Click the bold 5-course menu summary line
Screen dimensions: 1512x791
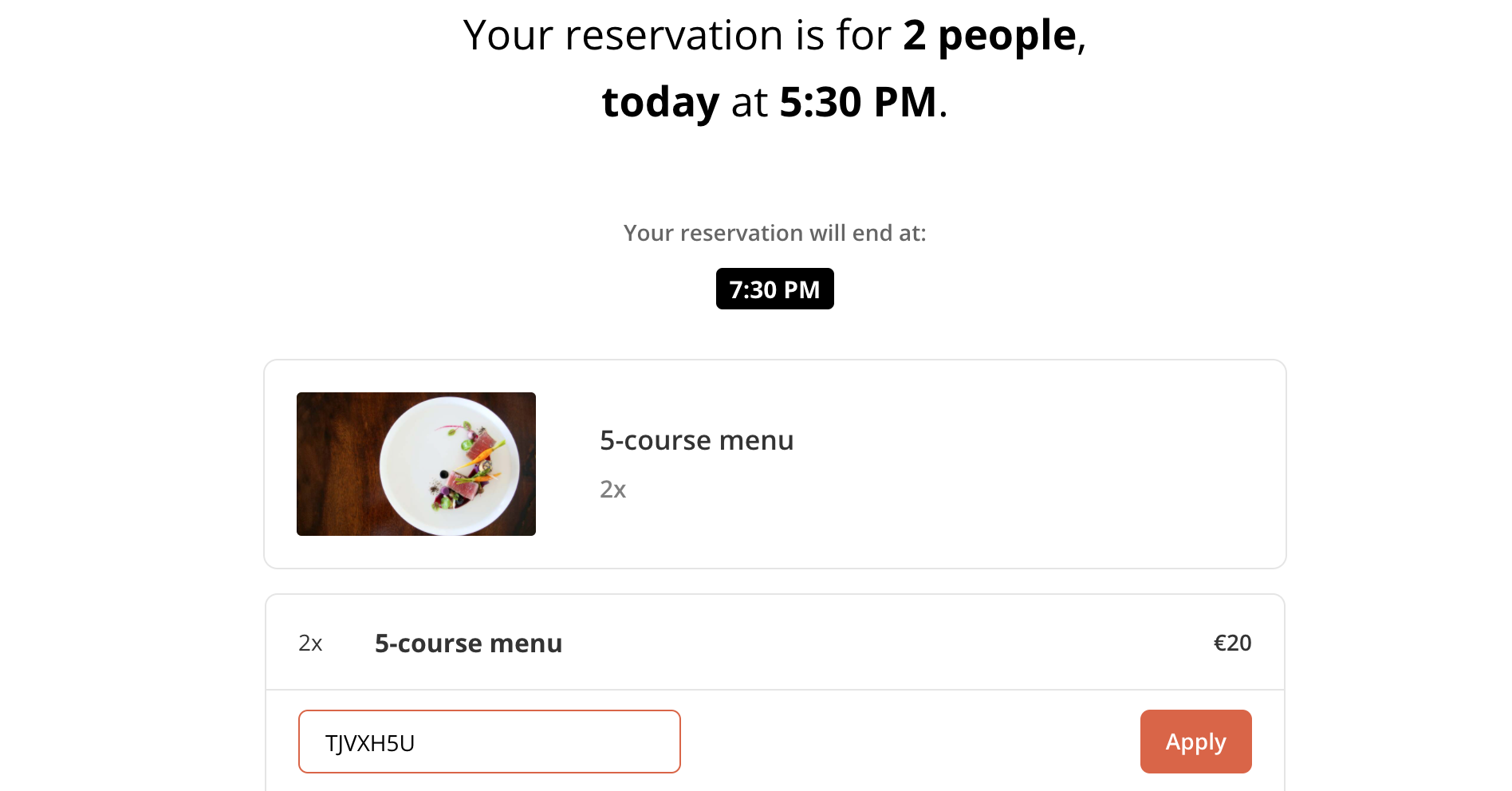[x=468, y=643]
